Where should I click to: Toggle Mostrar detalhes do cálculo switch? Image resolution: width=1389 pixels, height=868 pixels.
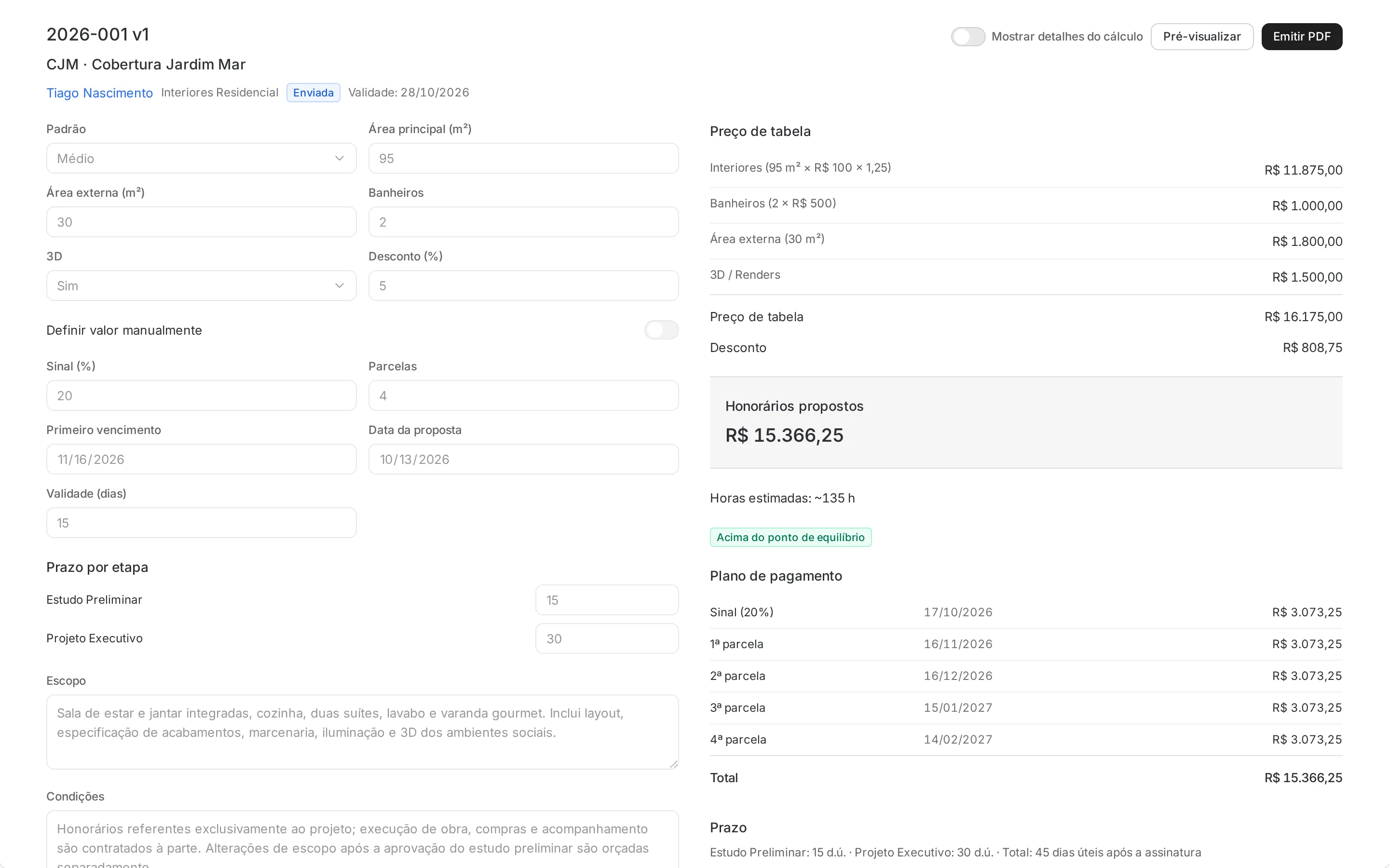tap(967, 37)
